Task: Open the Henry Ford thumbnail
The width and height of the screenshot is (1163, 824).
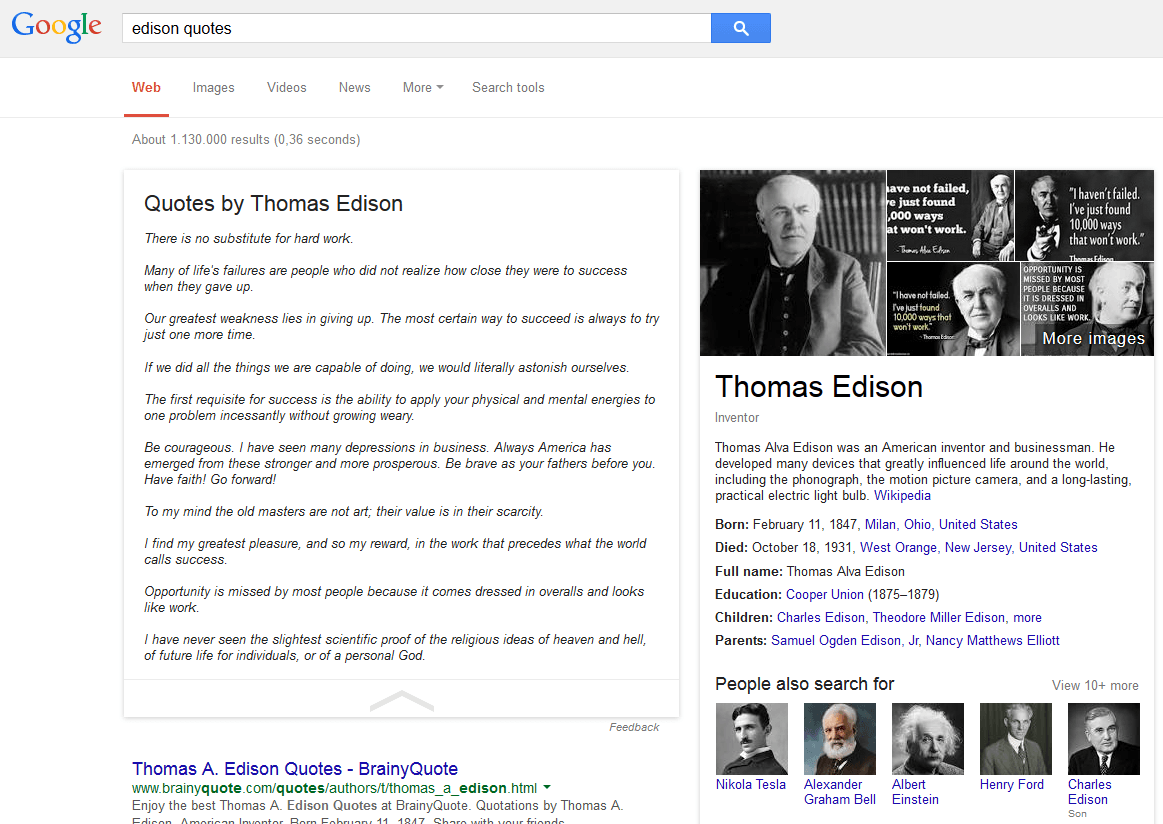Action: [x=1014, y=738]
